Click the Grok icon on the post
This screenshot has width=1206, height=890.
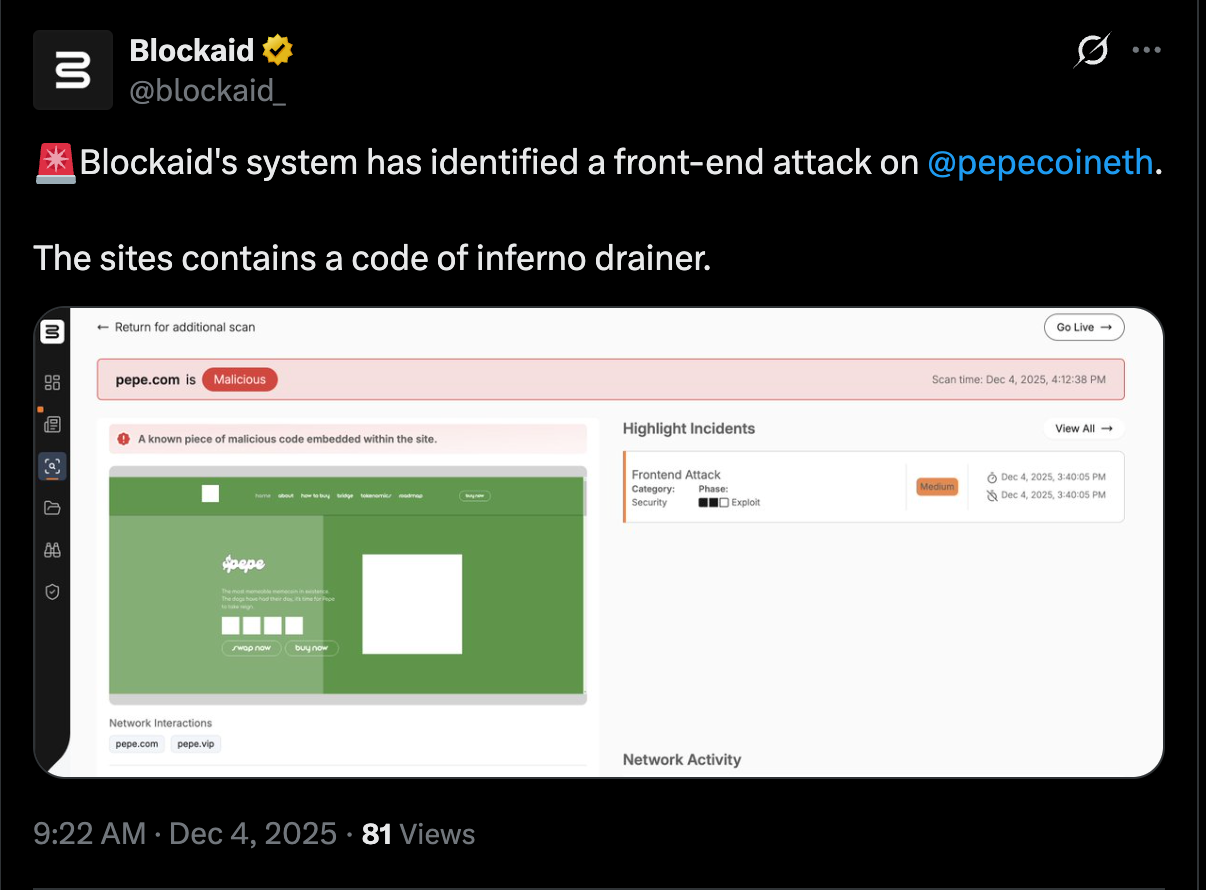[x=1092, y=49]
